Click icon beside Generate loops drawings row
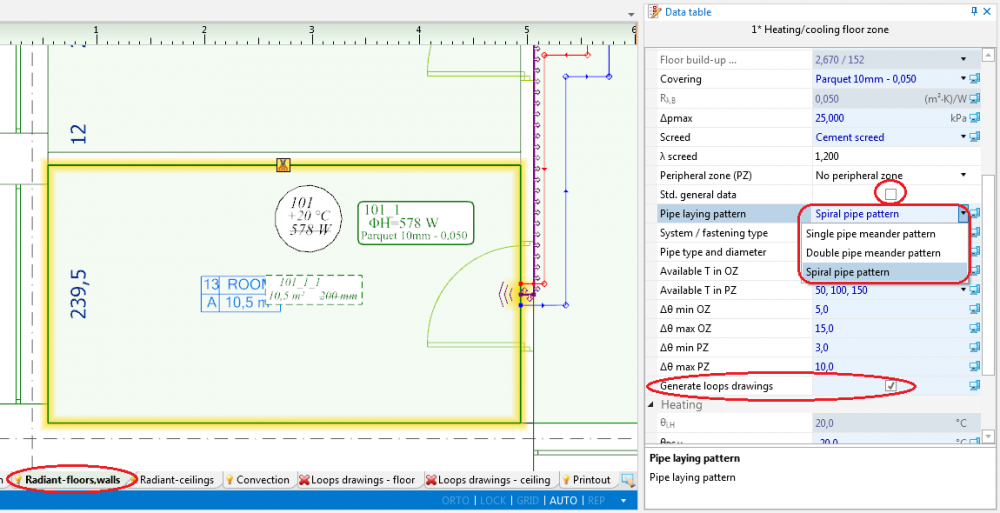The height and width of the screenshot is (513, 1000). tap(975, 386)
